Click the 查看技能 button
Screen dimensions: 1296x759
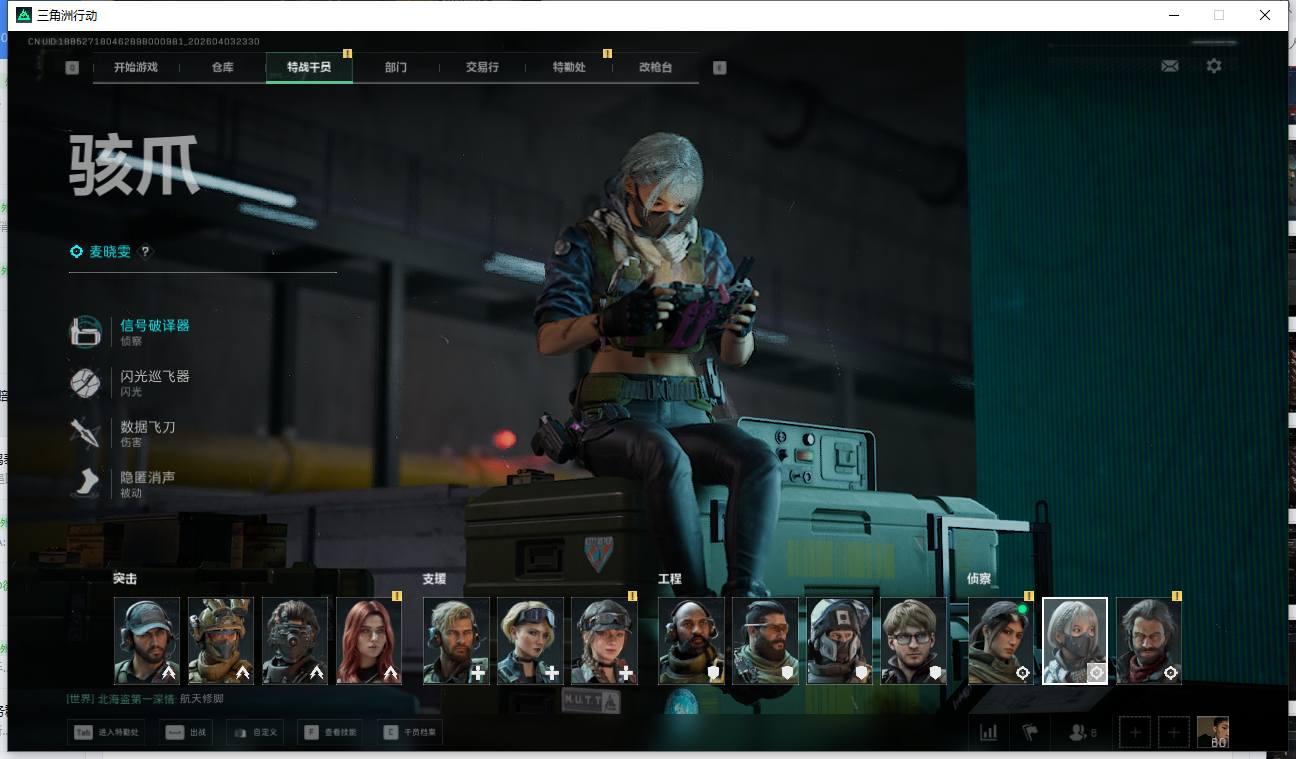336,733
